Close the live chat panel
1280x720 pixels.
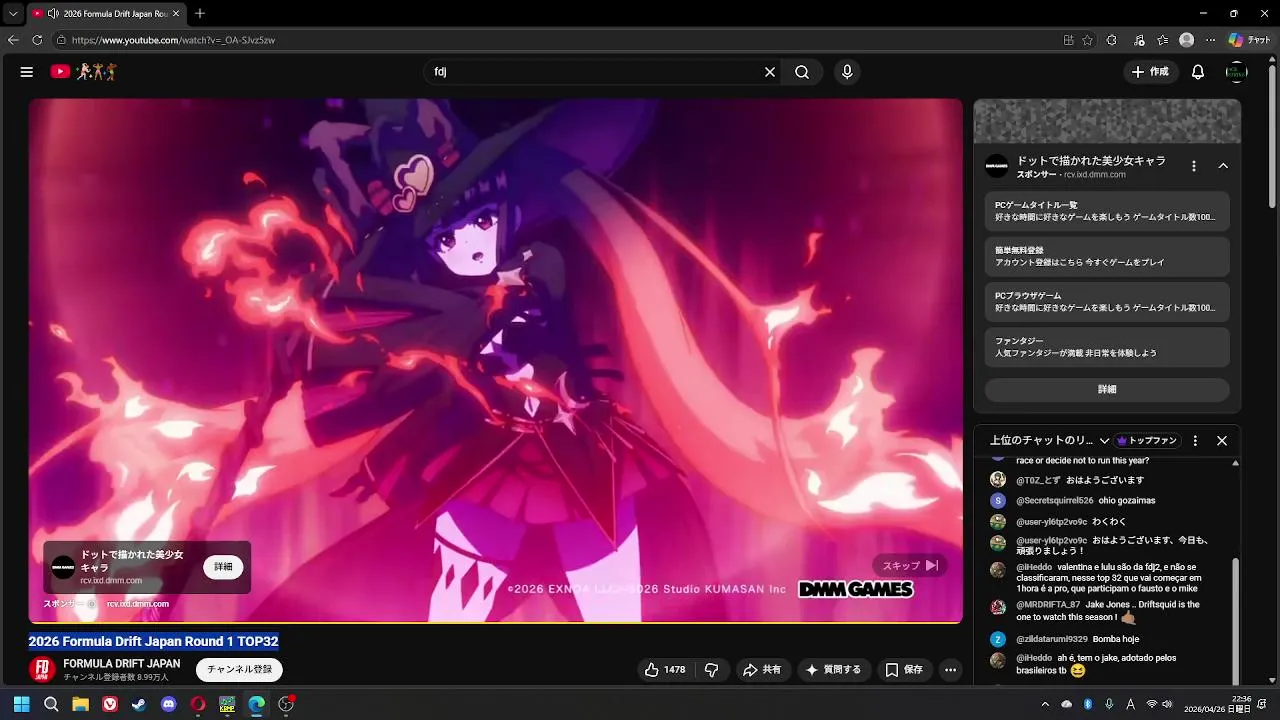click(1222, 440)
